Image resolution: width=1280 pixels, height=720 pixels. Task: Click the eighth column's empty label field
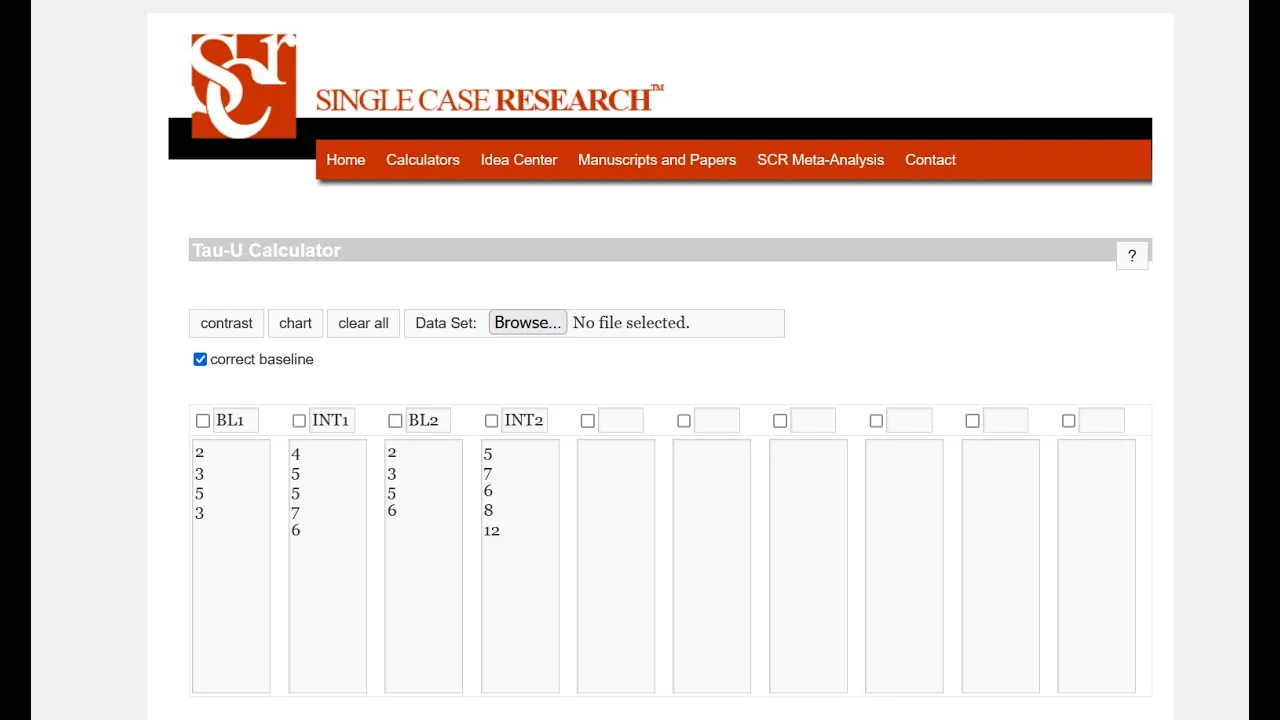point(909,420)
